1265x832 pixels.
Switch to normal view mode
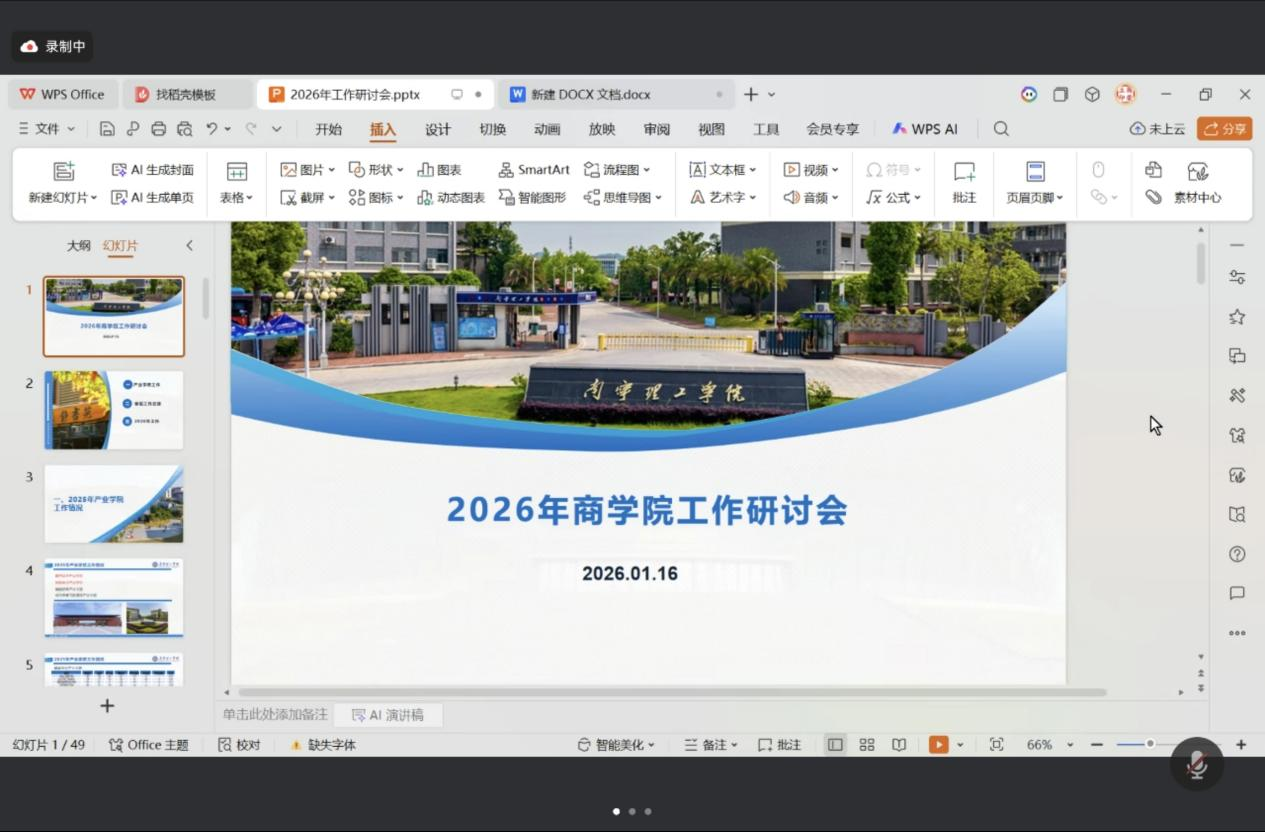835,745
